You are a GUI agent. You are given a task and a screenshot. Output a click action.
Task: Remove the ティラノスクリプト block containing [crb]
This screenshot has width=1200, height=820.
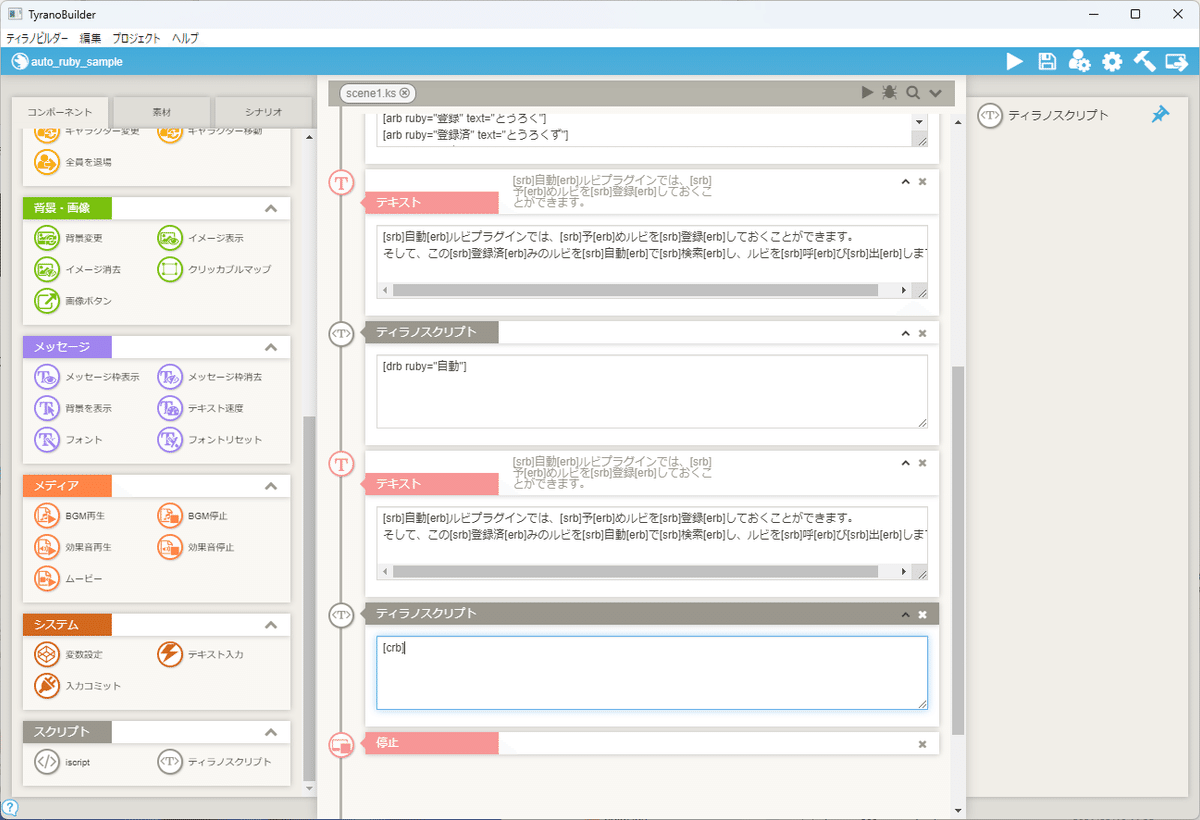(922, 614)
